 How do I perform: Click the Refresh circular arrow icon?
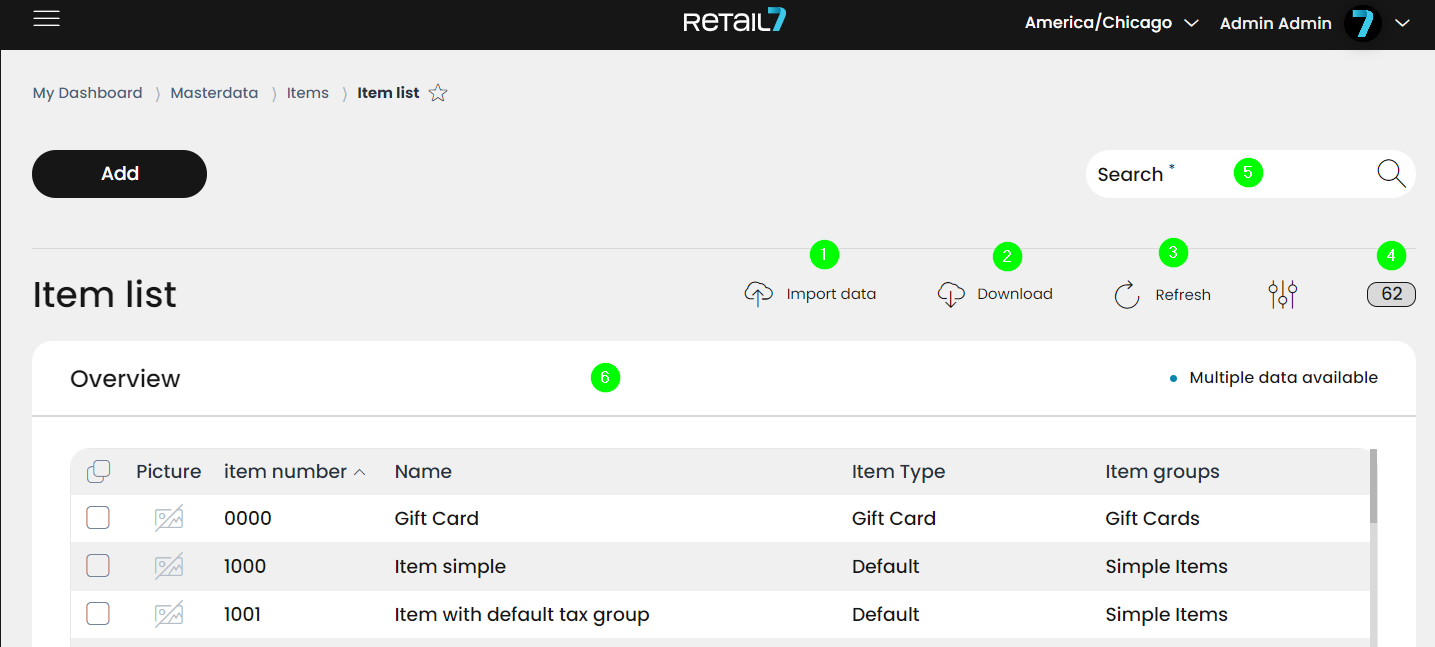[1127, 295]
